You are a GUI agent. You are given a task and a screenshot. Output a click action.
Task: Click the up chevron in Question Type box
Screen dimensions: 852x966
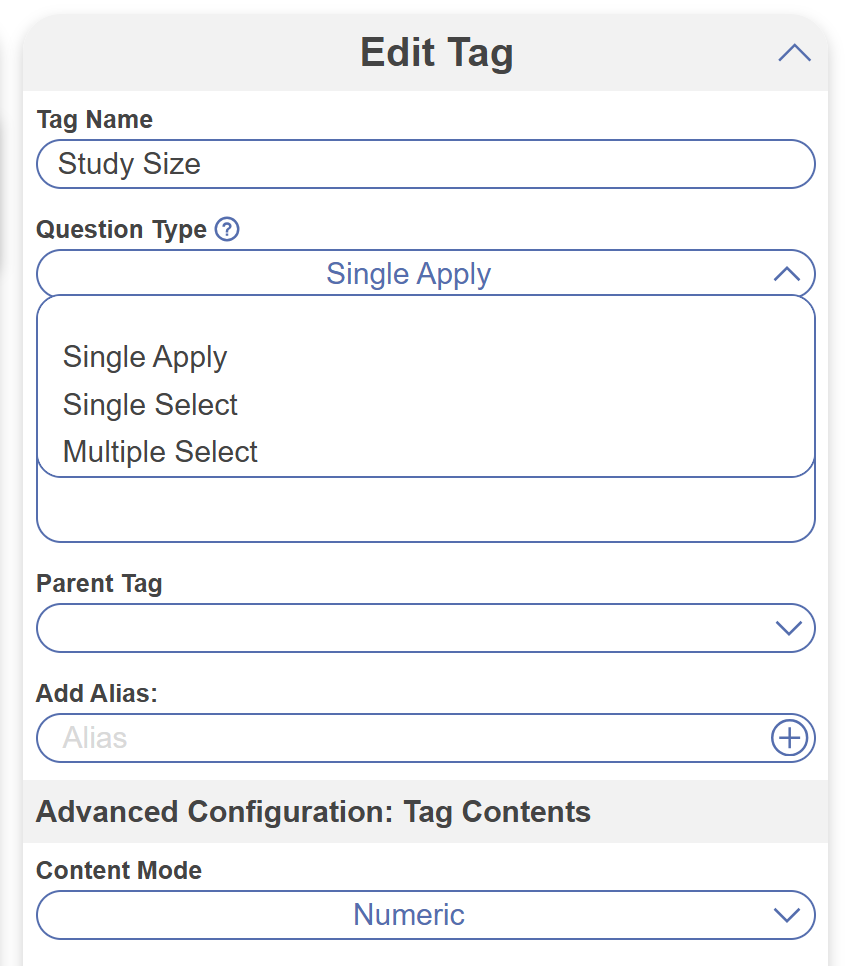tap(787, 274)
